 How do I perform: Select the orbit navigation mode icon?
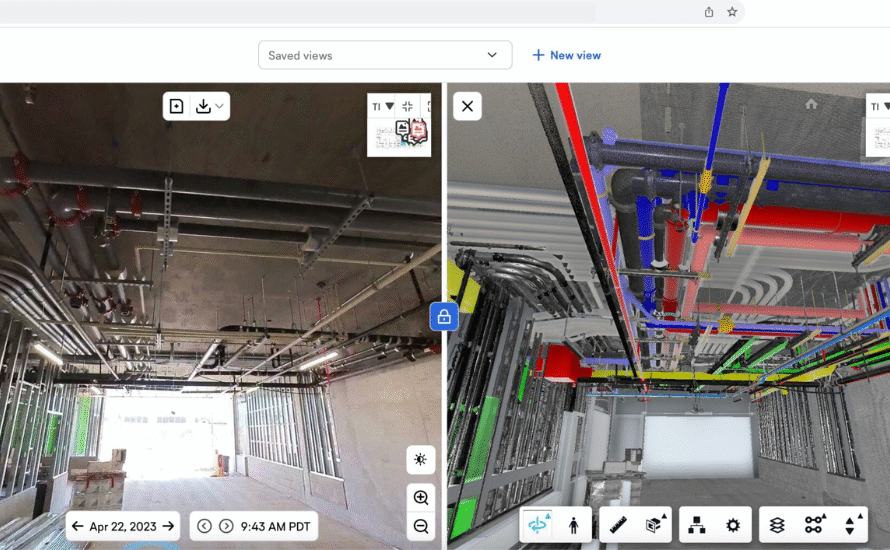pyautogui.click(x=540, y=524)
